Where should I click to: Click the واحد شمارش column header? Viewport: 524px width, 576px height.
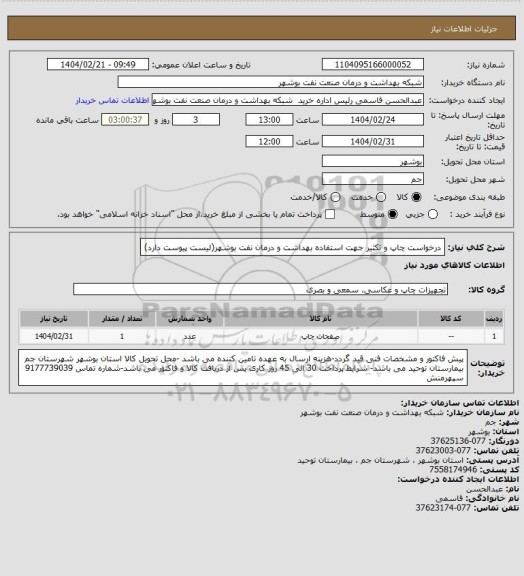(x=190, y=318)
